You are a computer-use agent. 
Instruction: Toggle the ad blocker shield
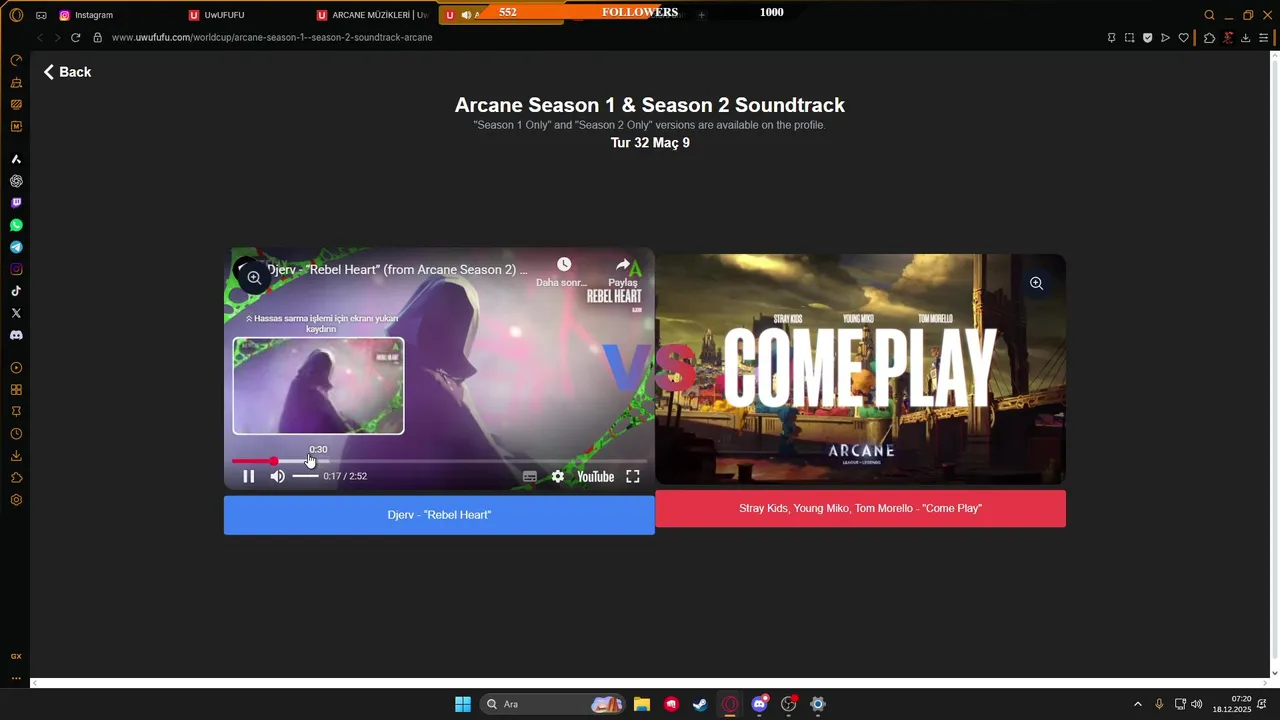point(1147,38)
